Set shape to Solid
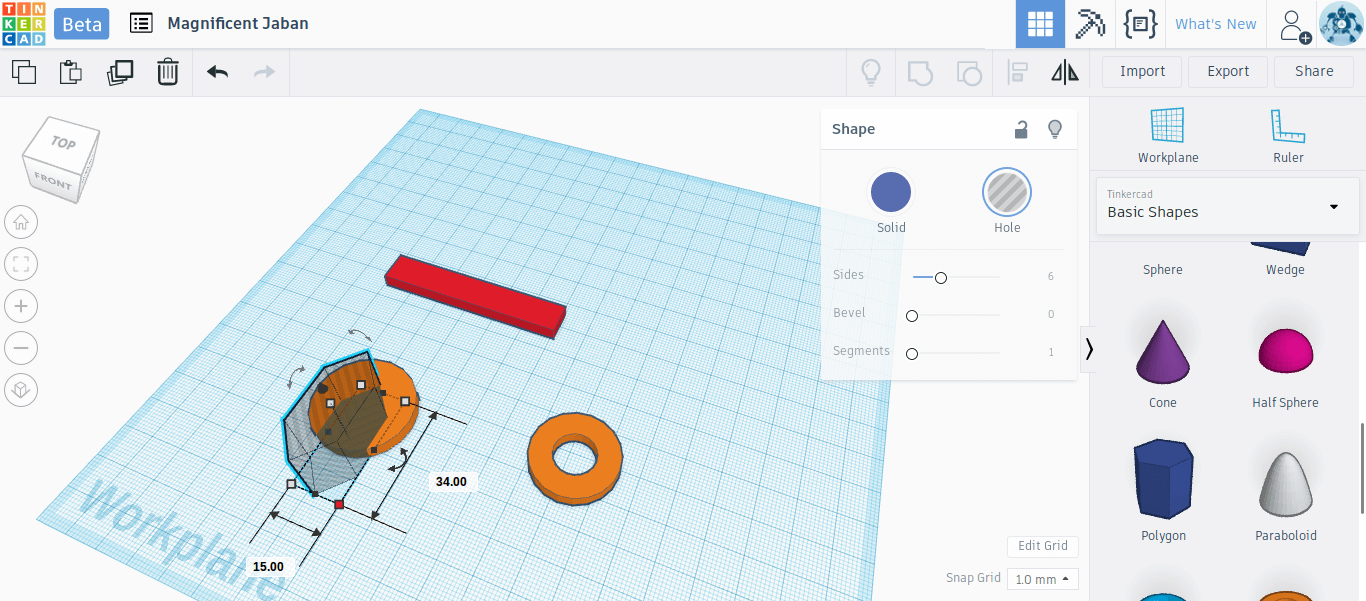This screenshot has width=1366, height=601. (890, 192)
